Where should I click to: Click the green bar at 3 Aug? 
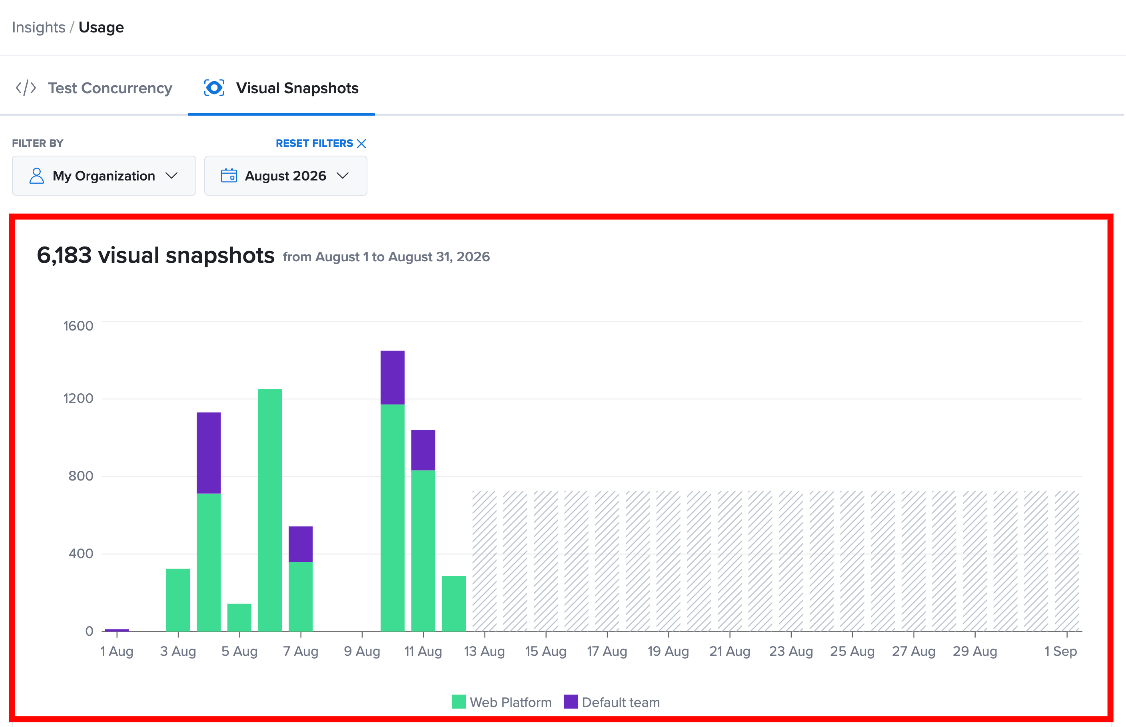tap(178, 600)
